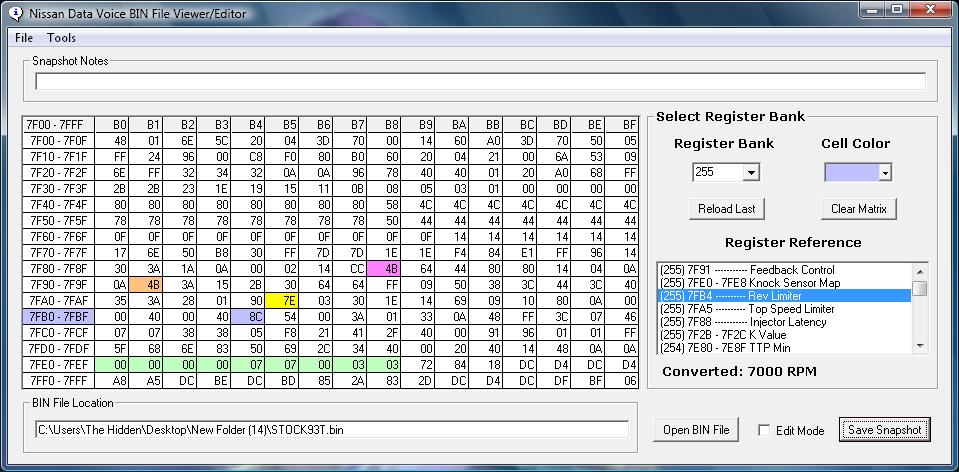Open the File menu
The width and height of the screenshot is (959, 472).
click(x=24, y=38)
